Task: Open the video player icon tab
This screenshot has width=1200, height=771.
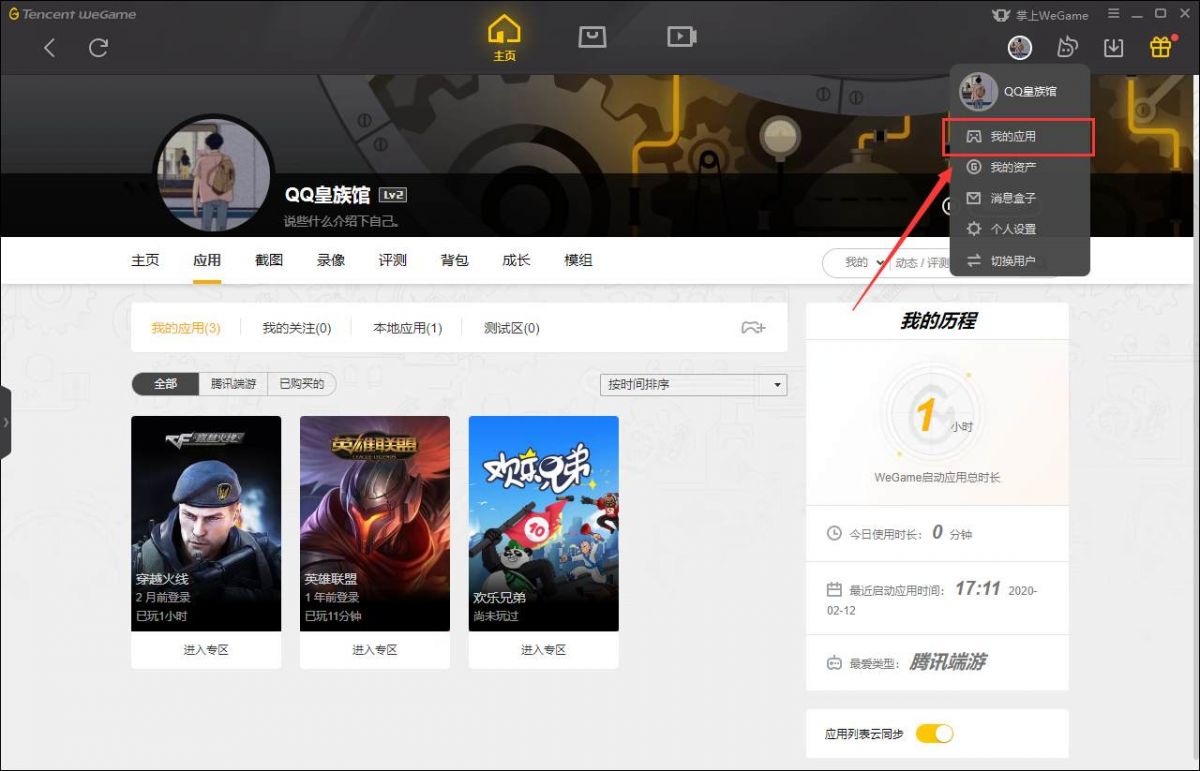Action: click(x=681, y=37)
